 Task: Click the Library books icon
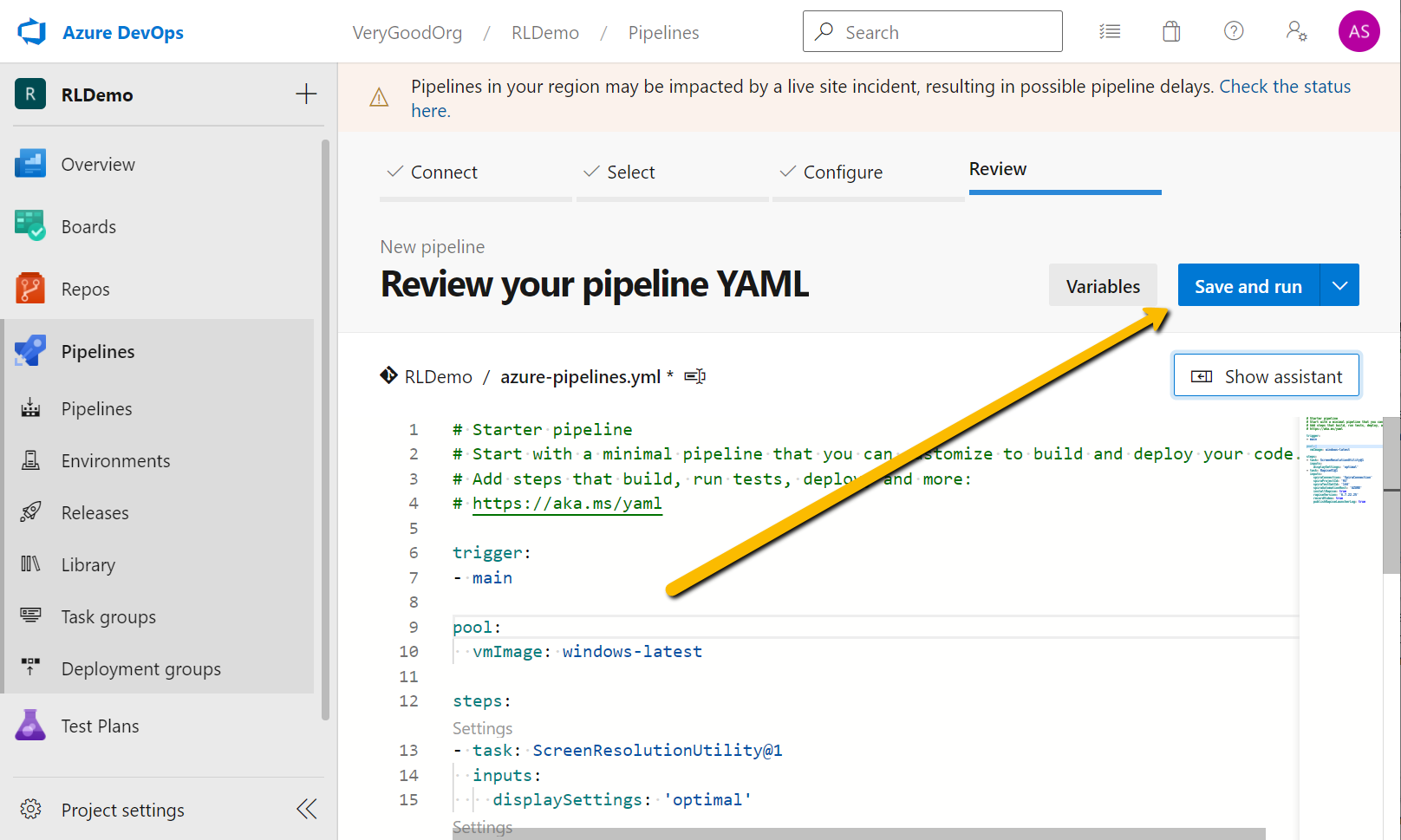30,564
